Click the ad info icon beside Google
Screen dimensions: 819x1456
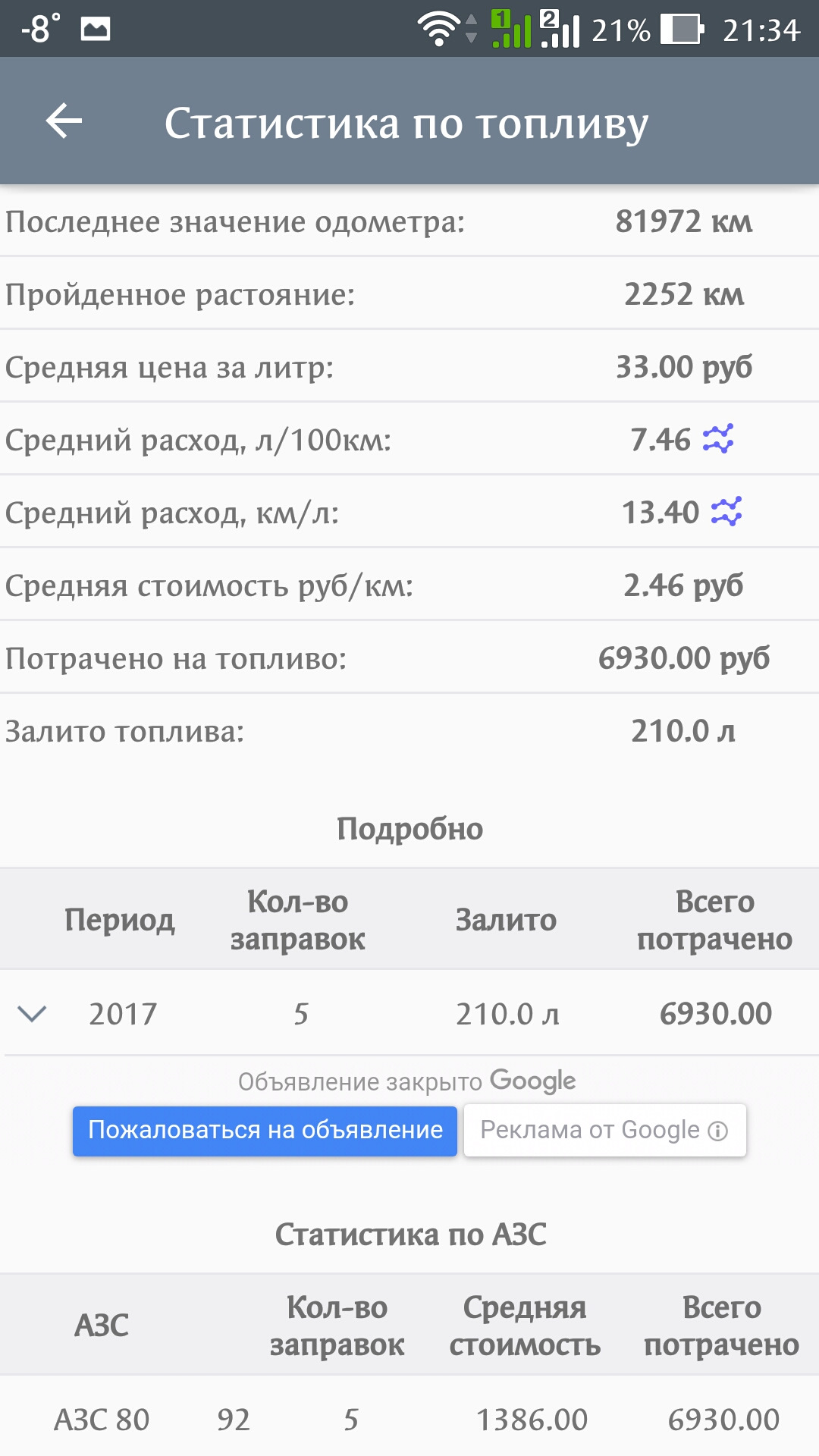[x=717, y=1131]
